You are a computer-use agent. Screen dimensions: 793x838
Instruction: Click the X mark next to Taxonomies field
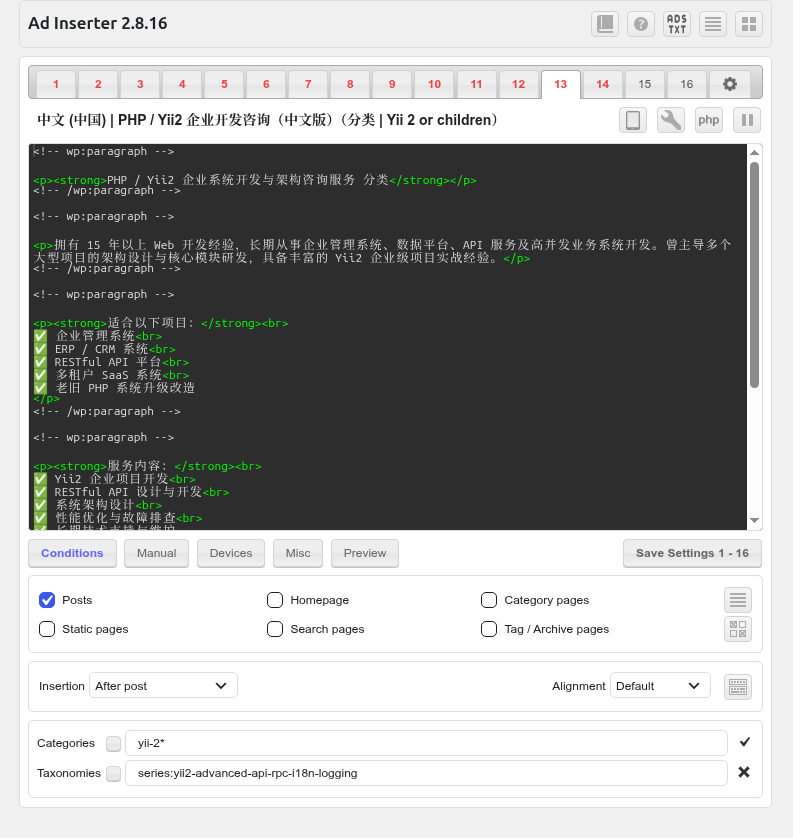pos(744,772)
